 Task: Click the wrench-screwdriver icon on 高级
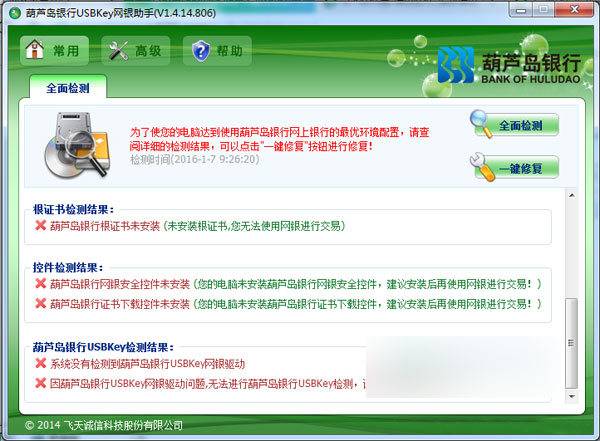pos(118,51)
